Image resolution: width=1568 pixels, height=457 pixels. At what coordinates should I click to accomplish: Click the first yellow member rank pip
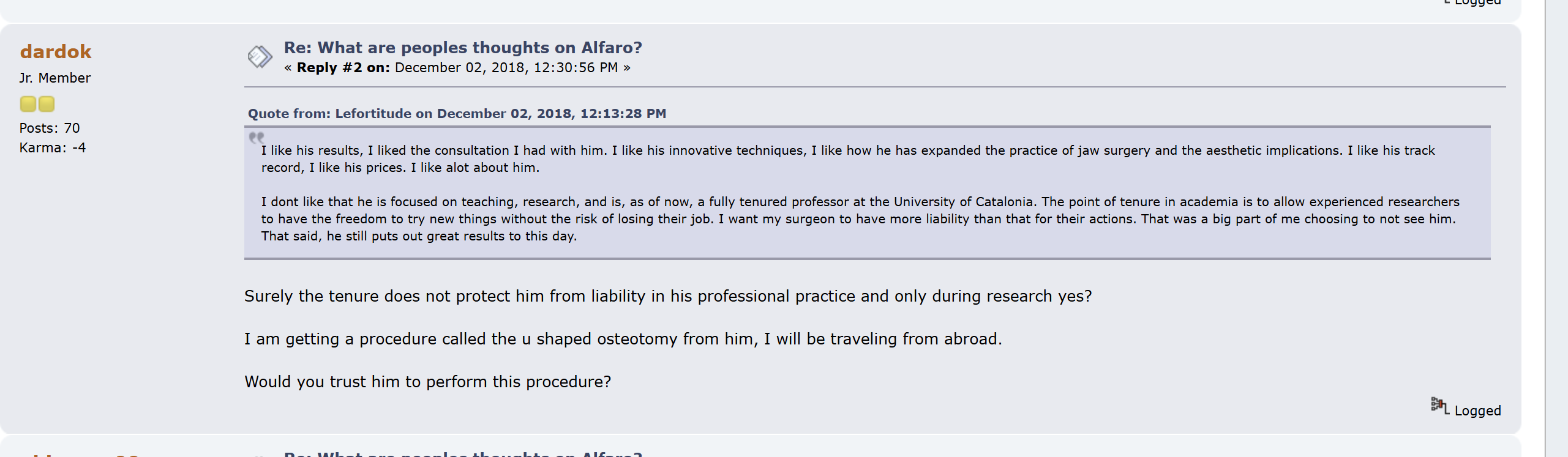(x=28, y=104)
